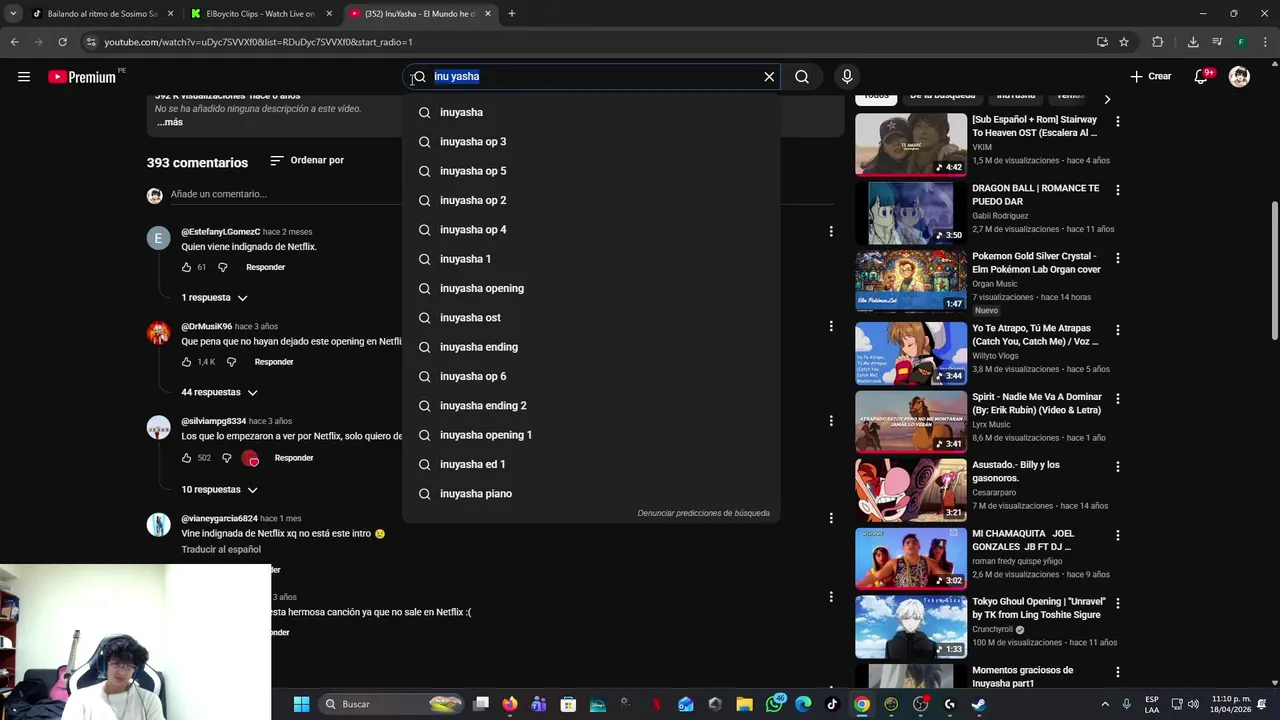Open the account avatar menu
The image size is (1280, 720).
tap(1239, 77)
